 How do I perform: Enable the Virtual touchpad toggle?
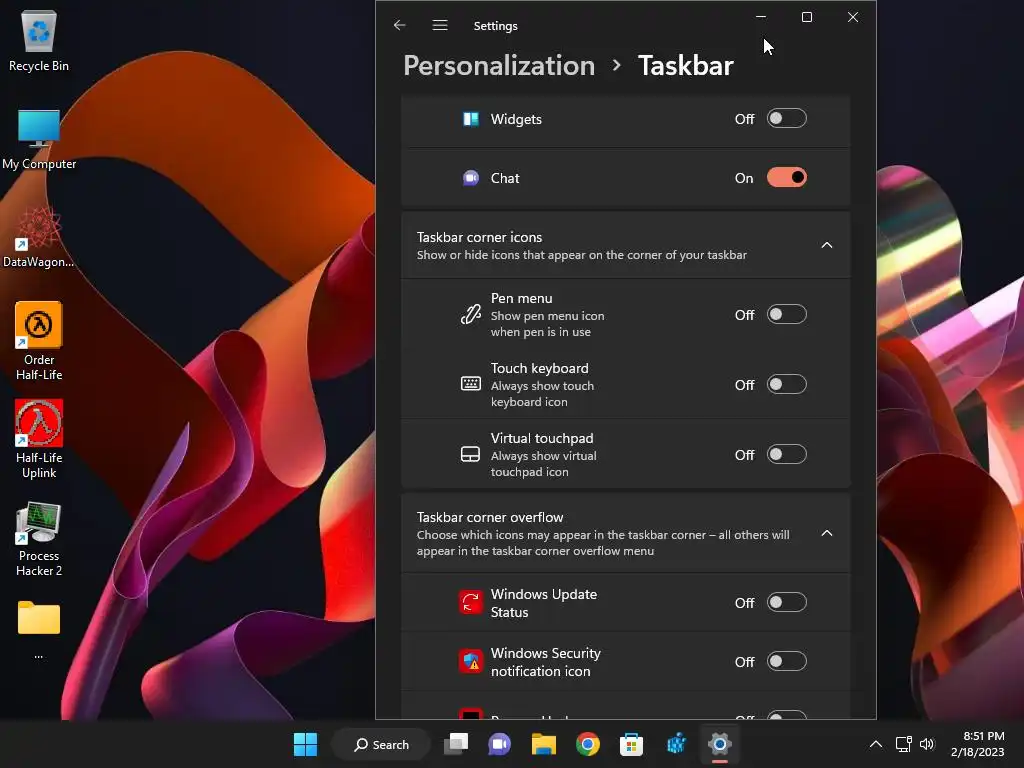(787, 455)
